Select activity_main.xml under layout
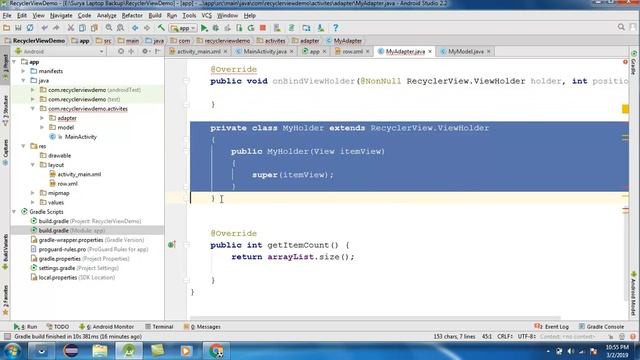Screen dimensions: 640x360 point(79,174)
